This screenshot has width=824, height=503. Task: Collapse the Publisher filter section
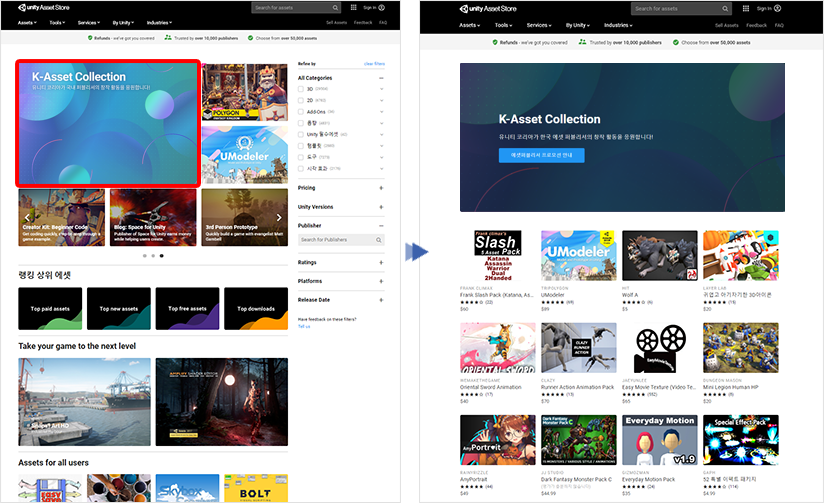click(x=382, y=225)
